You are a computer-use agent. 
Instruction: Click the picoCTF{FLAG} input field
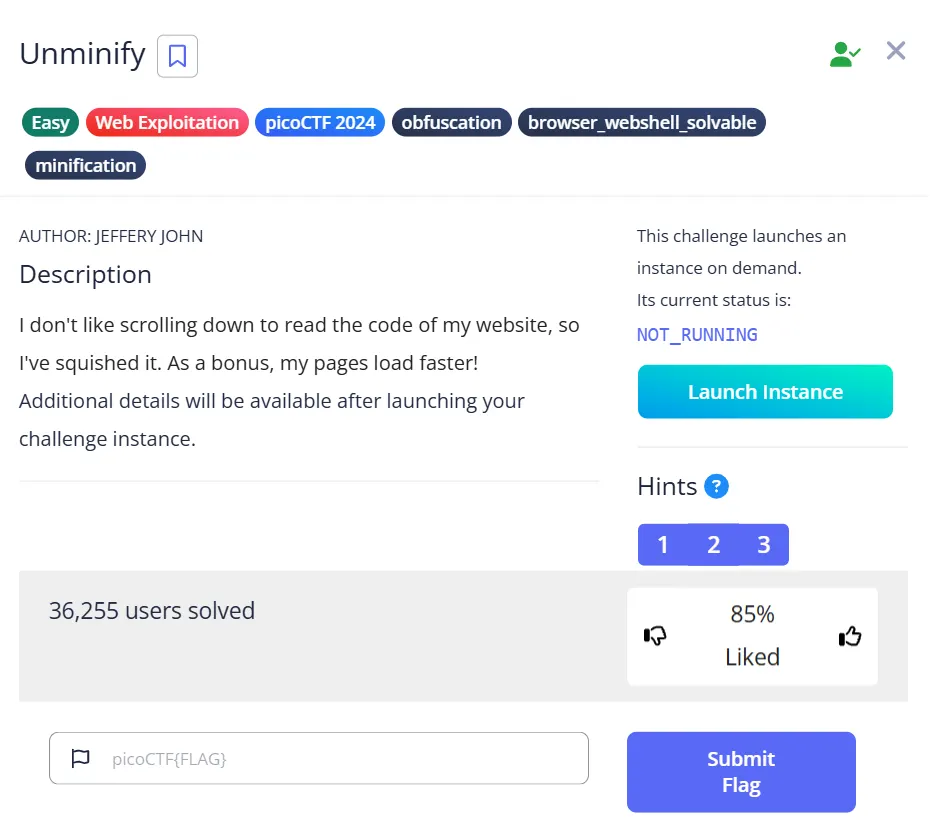319,758
